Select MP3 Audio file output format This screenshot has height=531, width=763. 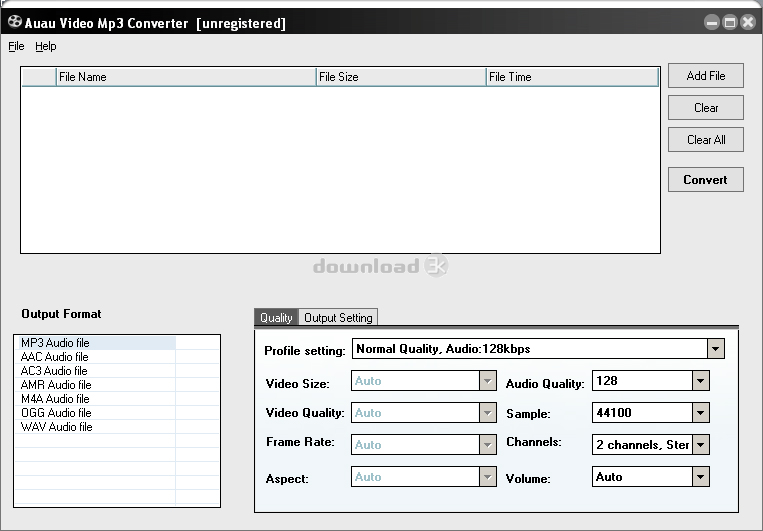(x=95, y=343)
